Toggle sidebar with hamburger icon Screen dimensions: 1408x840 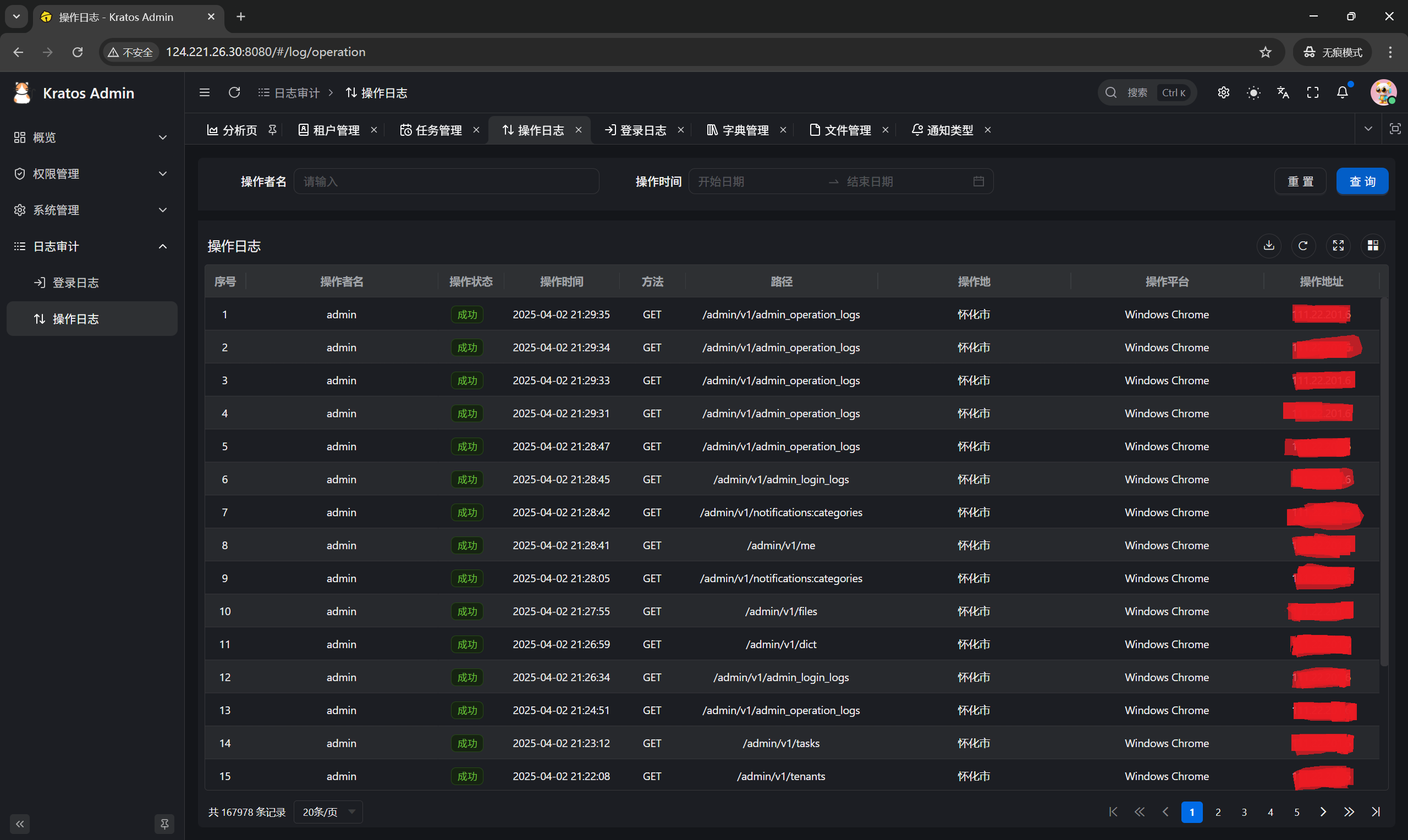tap(205, 92)
